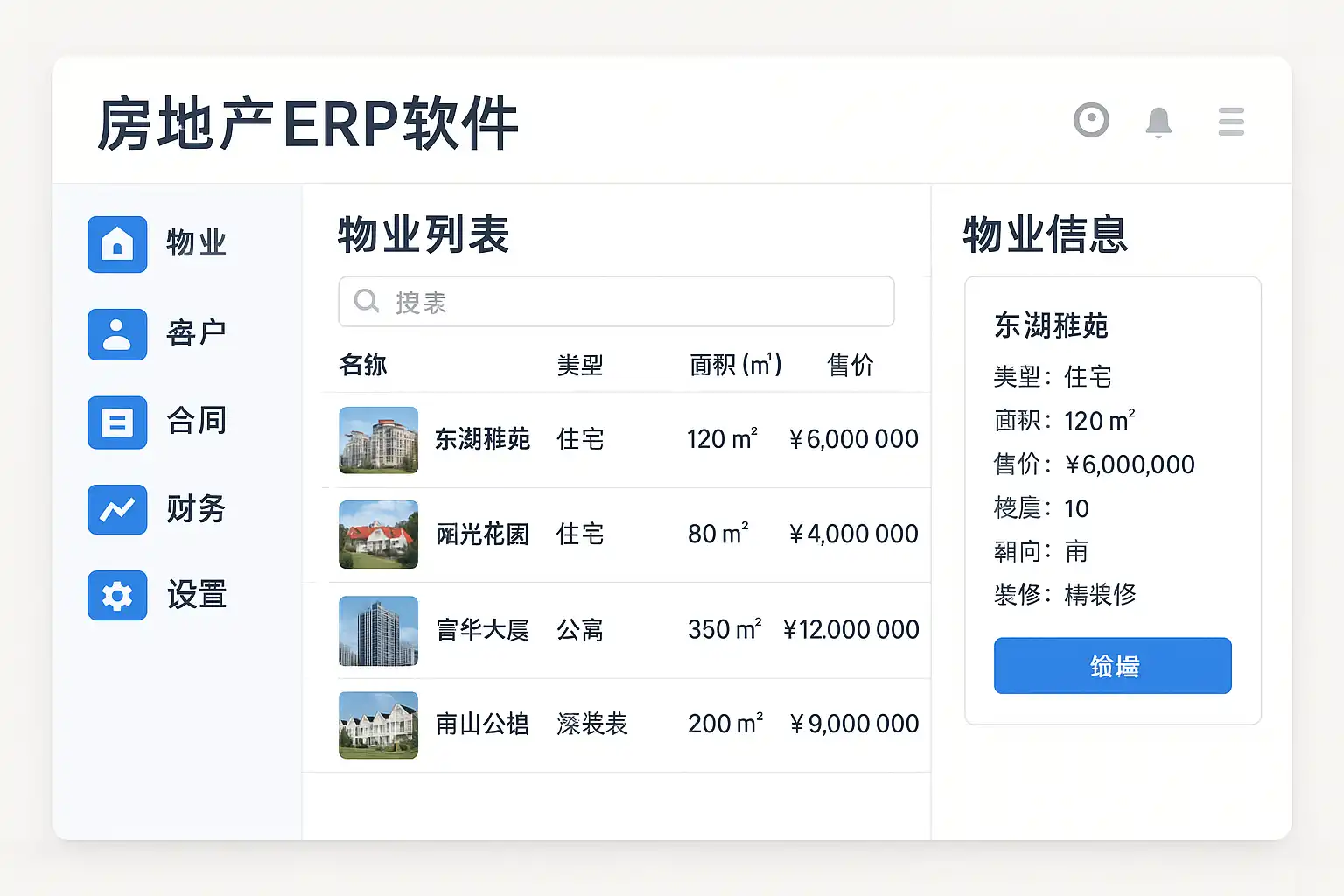Screen dimensions: 1344x896
Task: Focus the property list search field
Action: point(616,302)
